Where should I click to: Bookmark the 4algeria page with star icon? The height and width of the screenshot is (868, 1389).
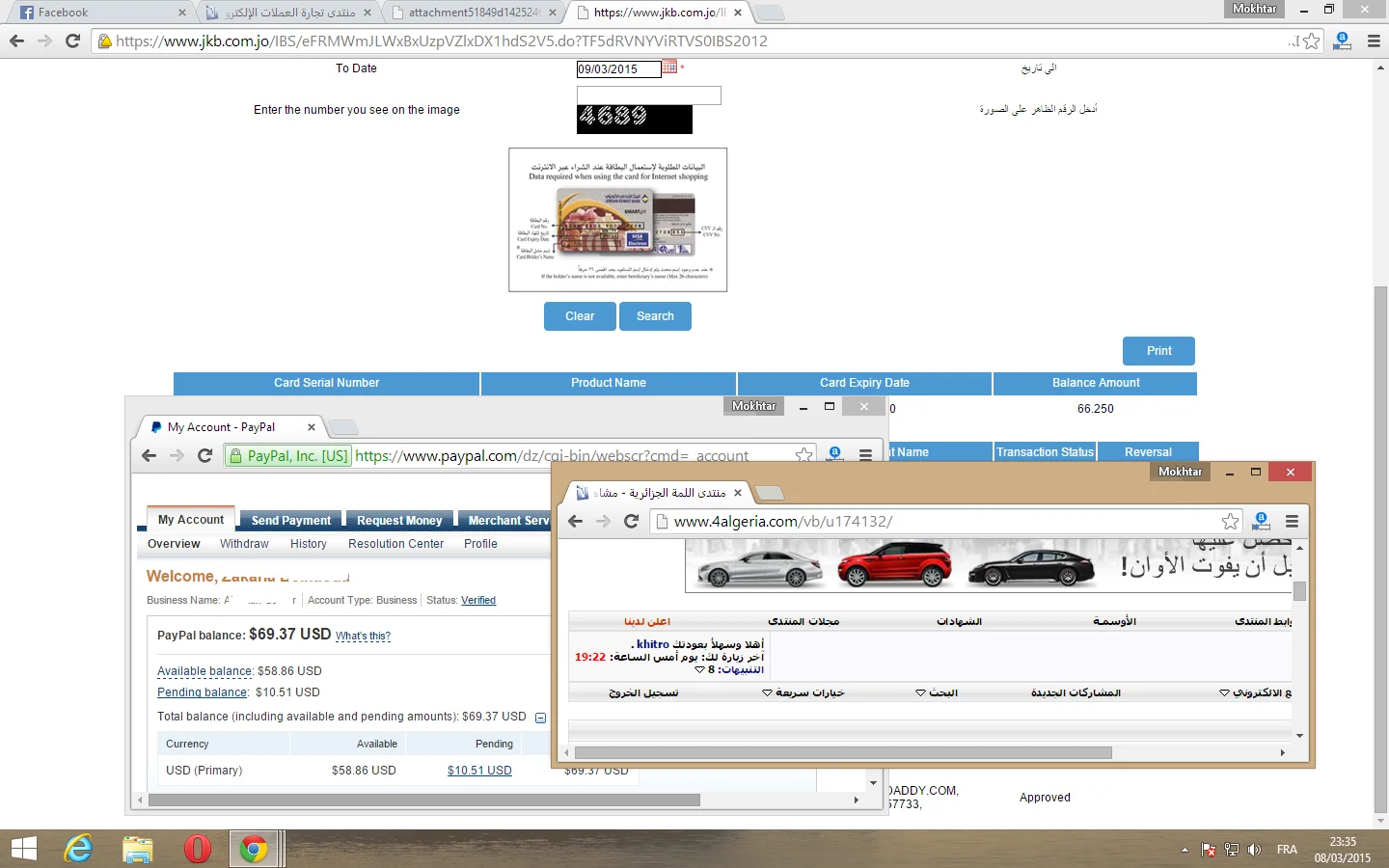click(1230, 522)
